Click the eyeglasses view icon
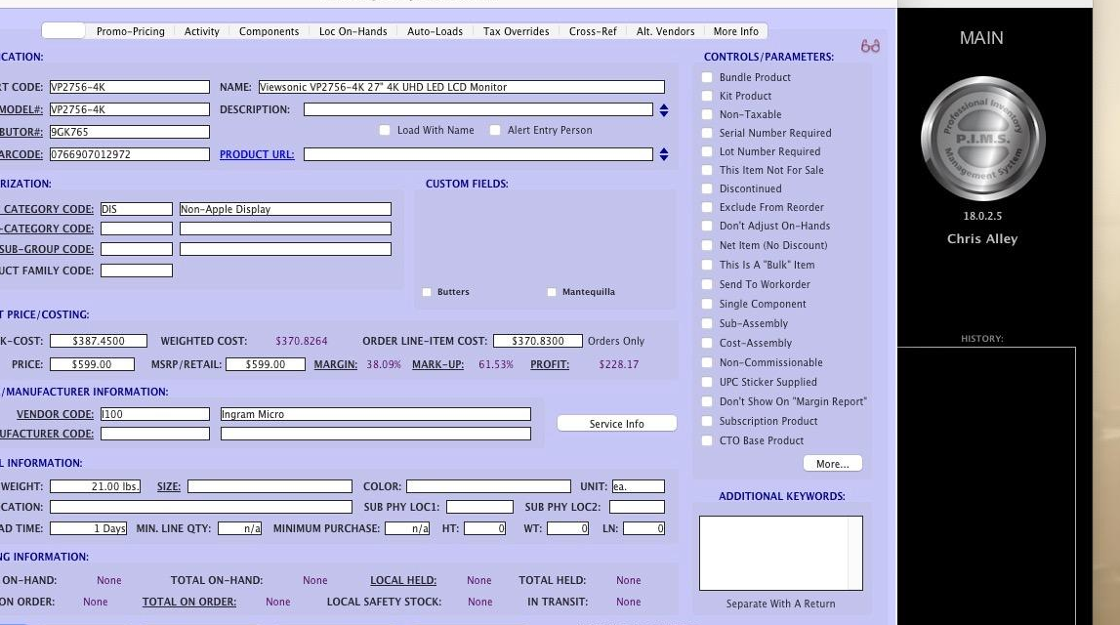The image size is (1120, 625). (870, 46)
